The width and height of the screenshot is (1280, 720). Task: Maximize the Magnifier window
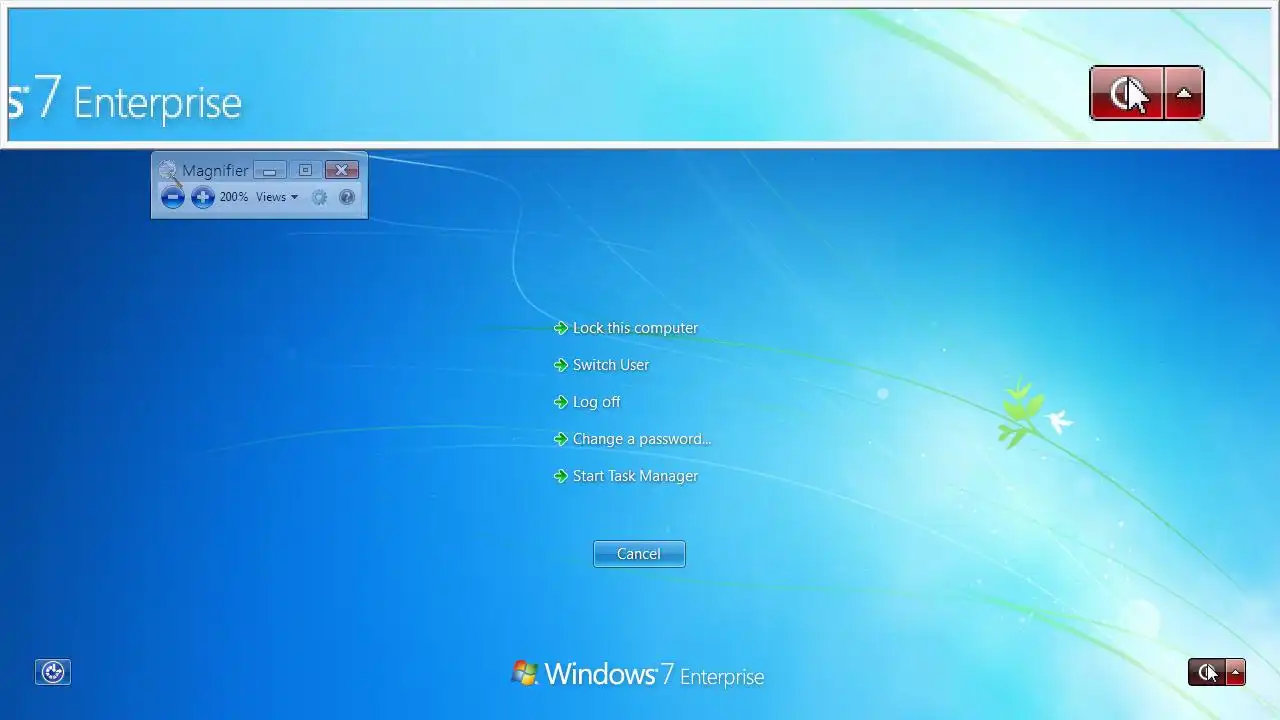tap(306, 170)
